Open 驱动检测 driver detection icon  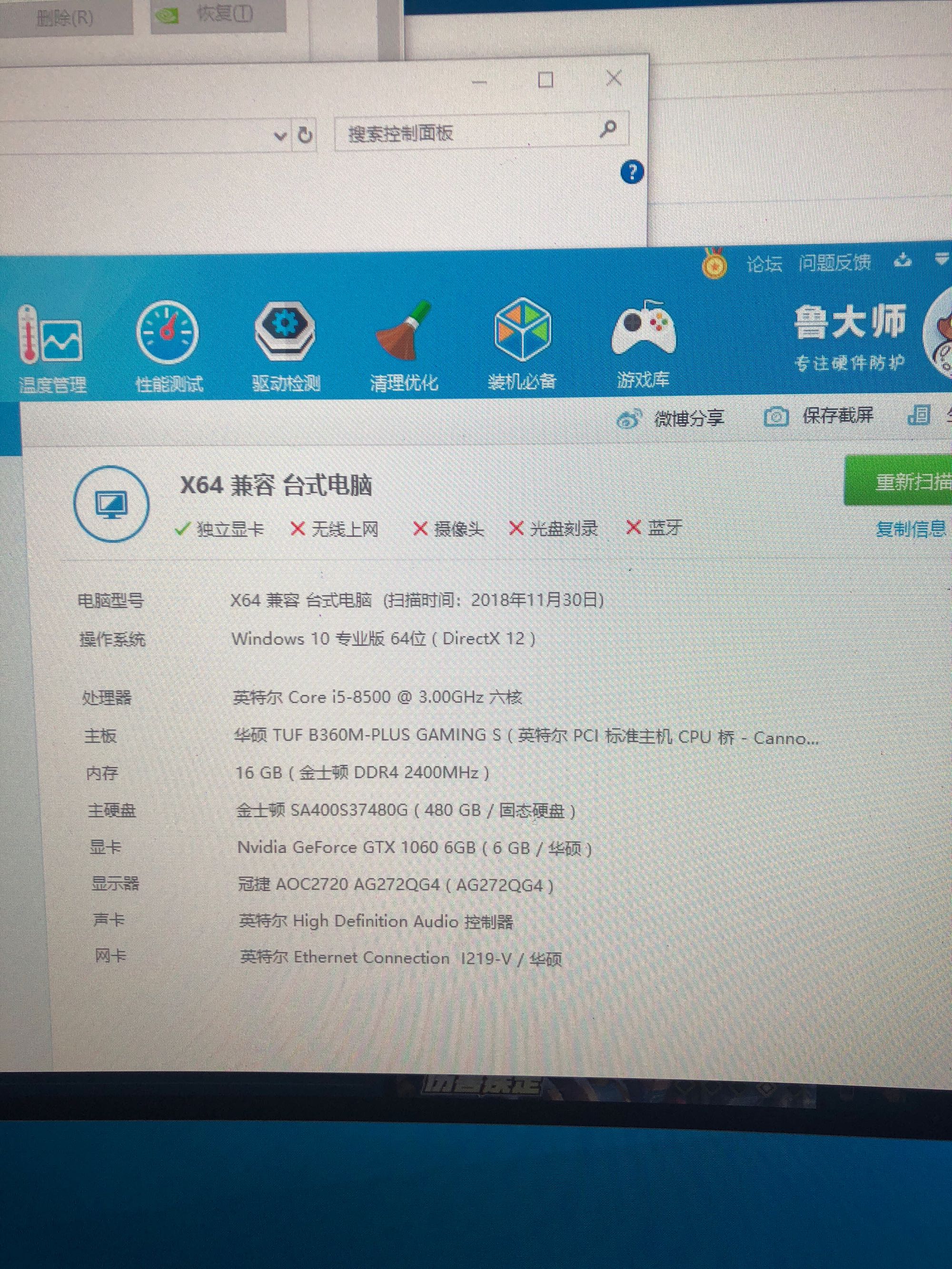pyautogui.click(x=285, y=332)
